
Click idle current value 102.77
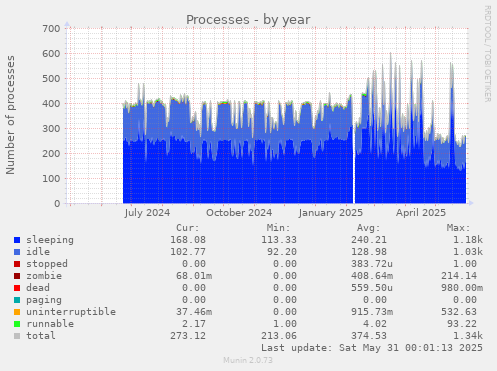[x=188, y=252]
